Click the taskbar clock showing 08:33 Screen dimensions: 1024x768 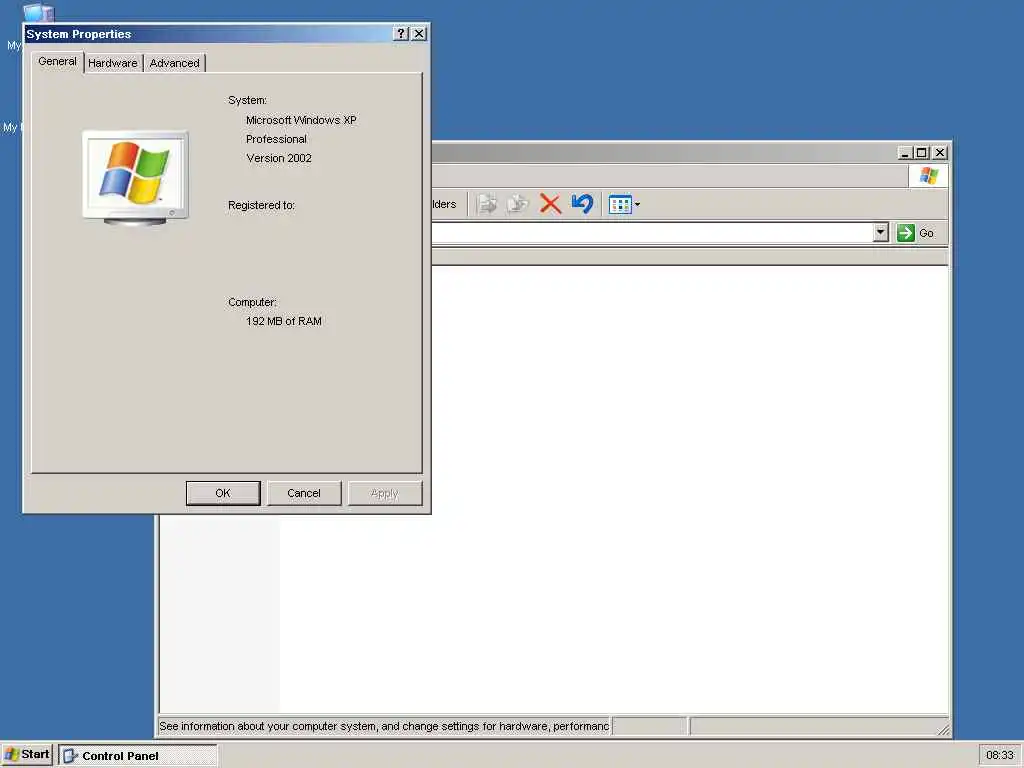coord(999,756)
